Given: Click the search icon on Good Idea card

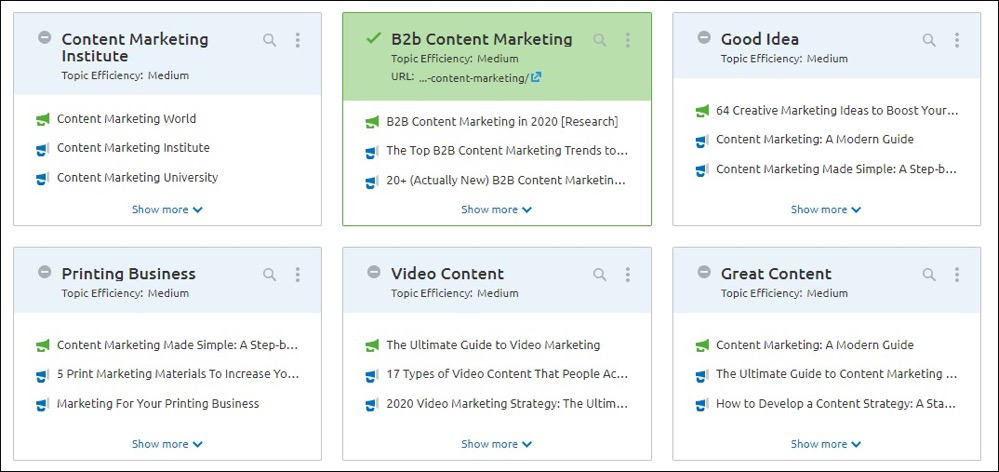Looking at the screenshot, I should point(930,40).
